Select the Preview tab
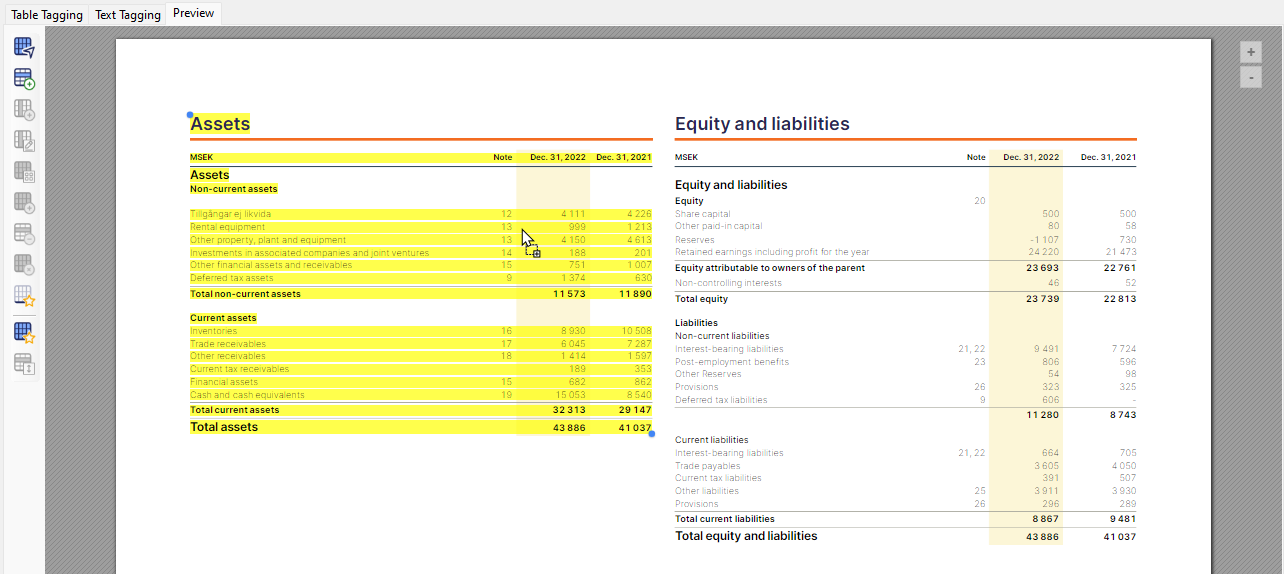 coord(193,13)
